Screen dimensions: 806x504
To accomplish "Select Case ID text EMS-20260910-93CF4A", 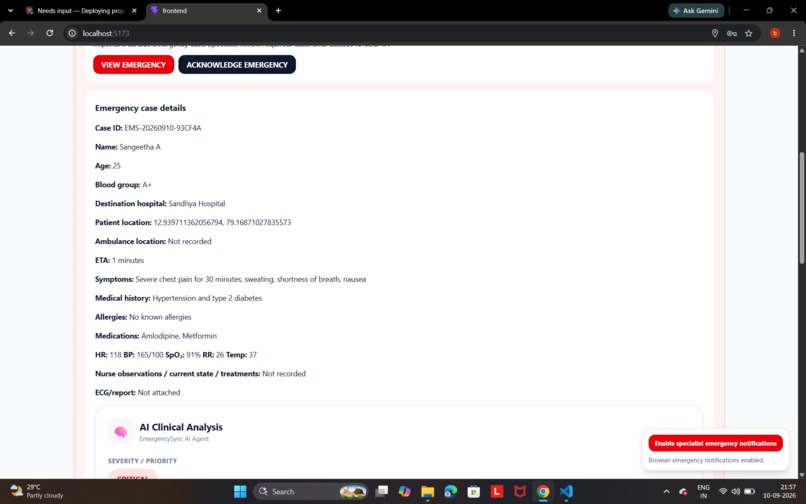I will pos(163,128).
